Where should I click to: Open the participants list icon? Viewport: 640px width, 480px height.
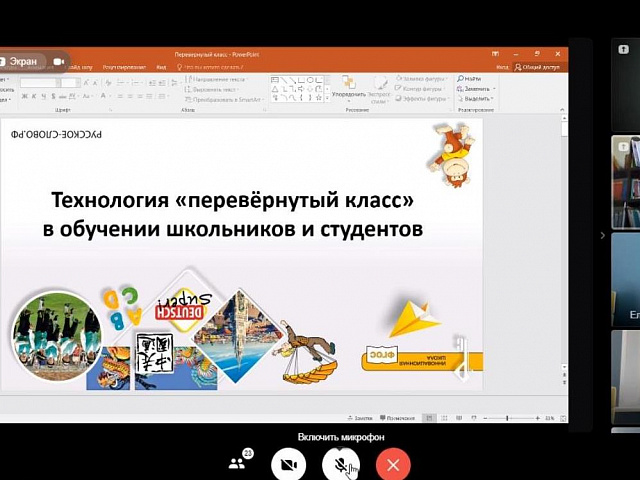(x=237, y=464)
